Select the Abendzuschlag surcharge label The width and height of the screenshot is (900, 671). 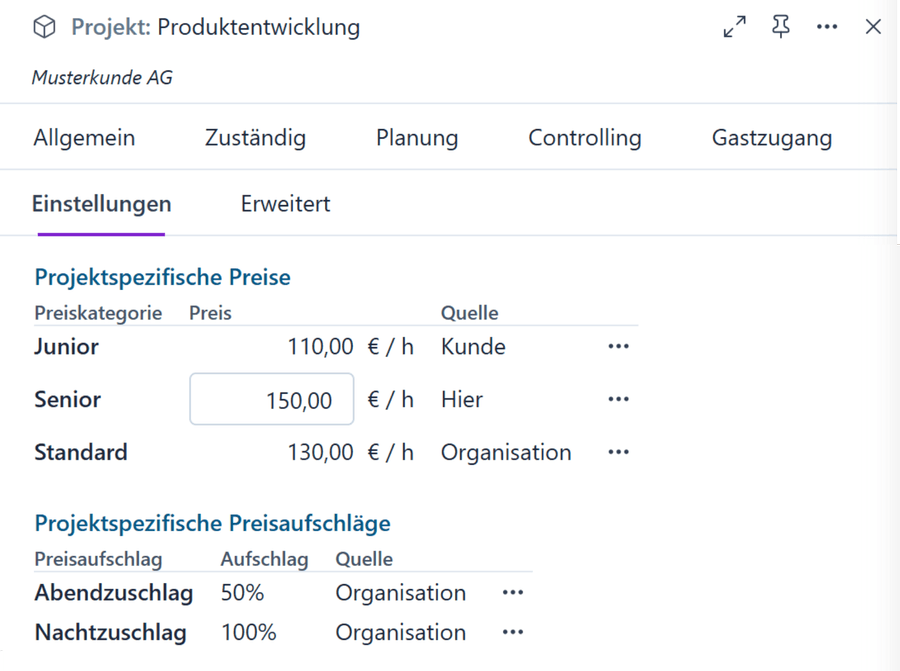click(114, 593)
